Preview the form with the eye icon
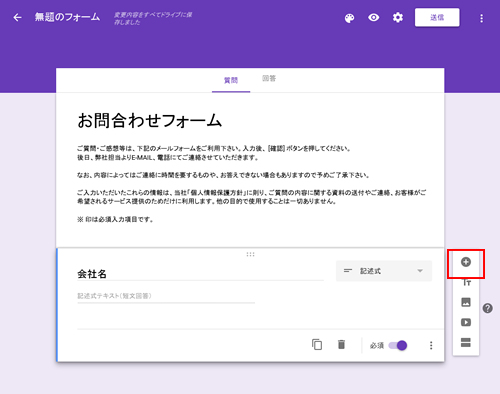The height and width of the screenshot is (394, 500). click(x=374, y=17)
